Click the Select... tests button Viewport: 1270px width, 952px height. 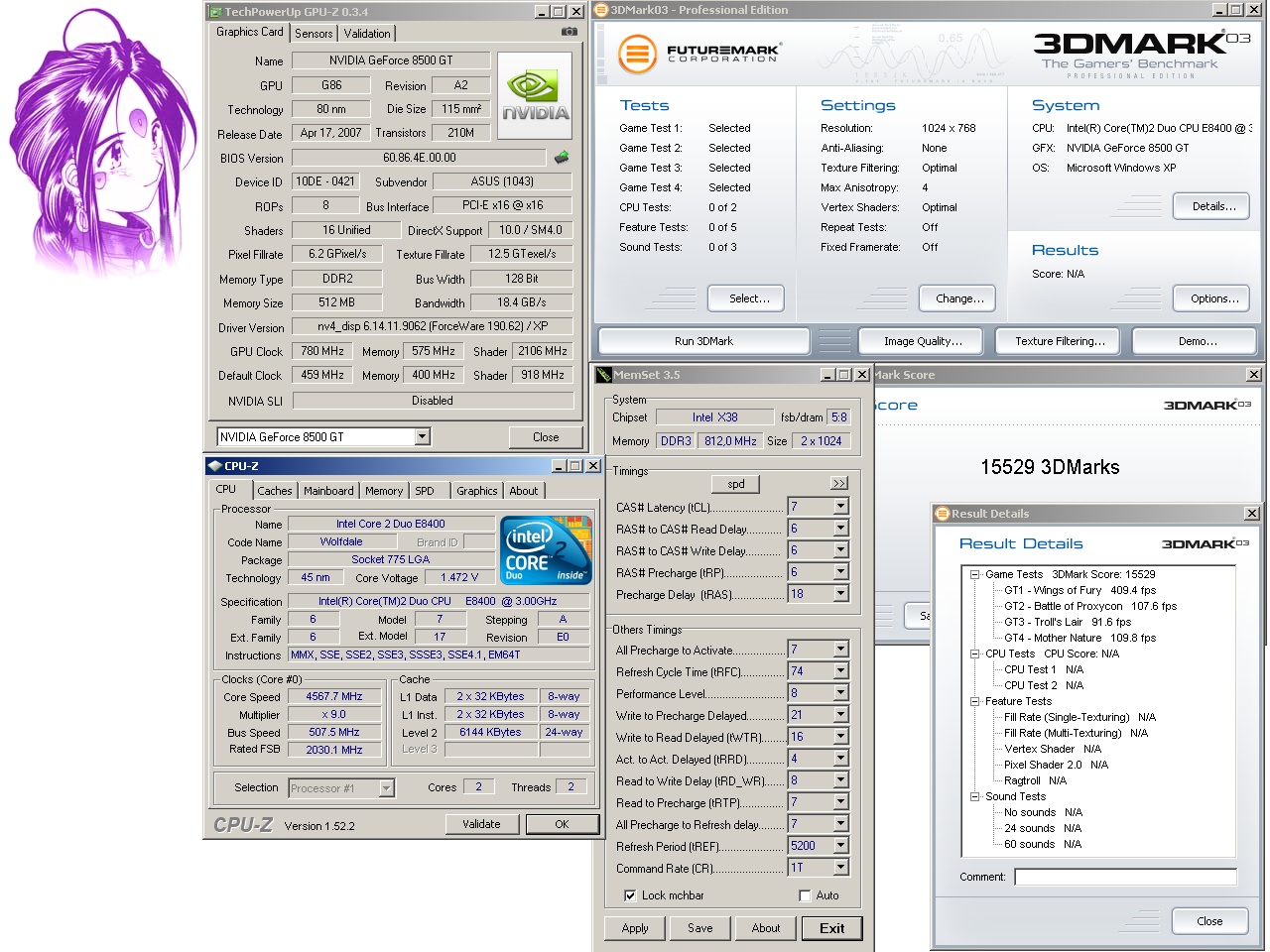pyautogui.click(x=745, y=298)
